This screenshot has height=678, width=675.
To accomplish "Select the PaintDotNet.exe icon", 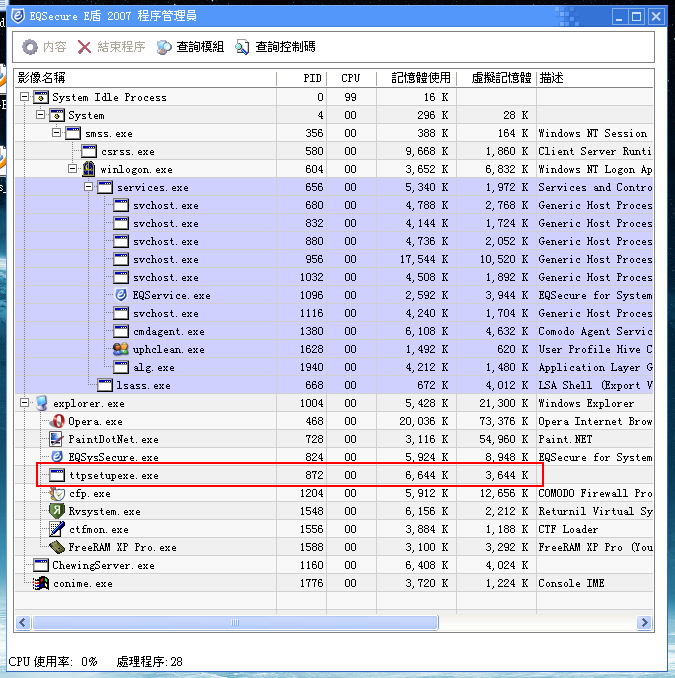I will point(56,439).
